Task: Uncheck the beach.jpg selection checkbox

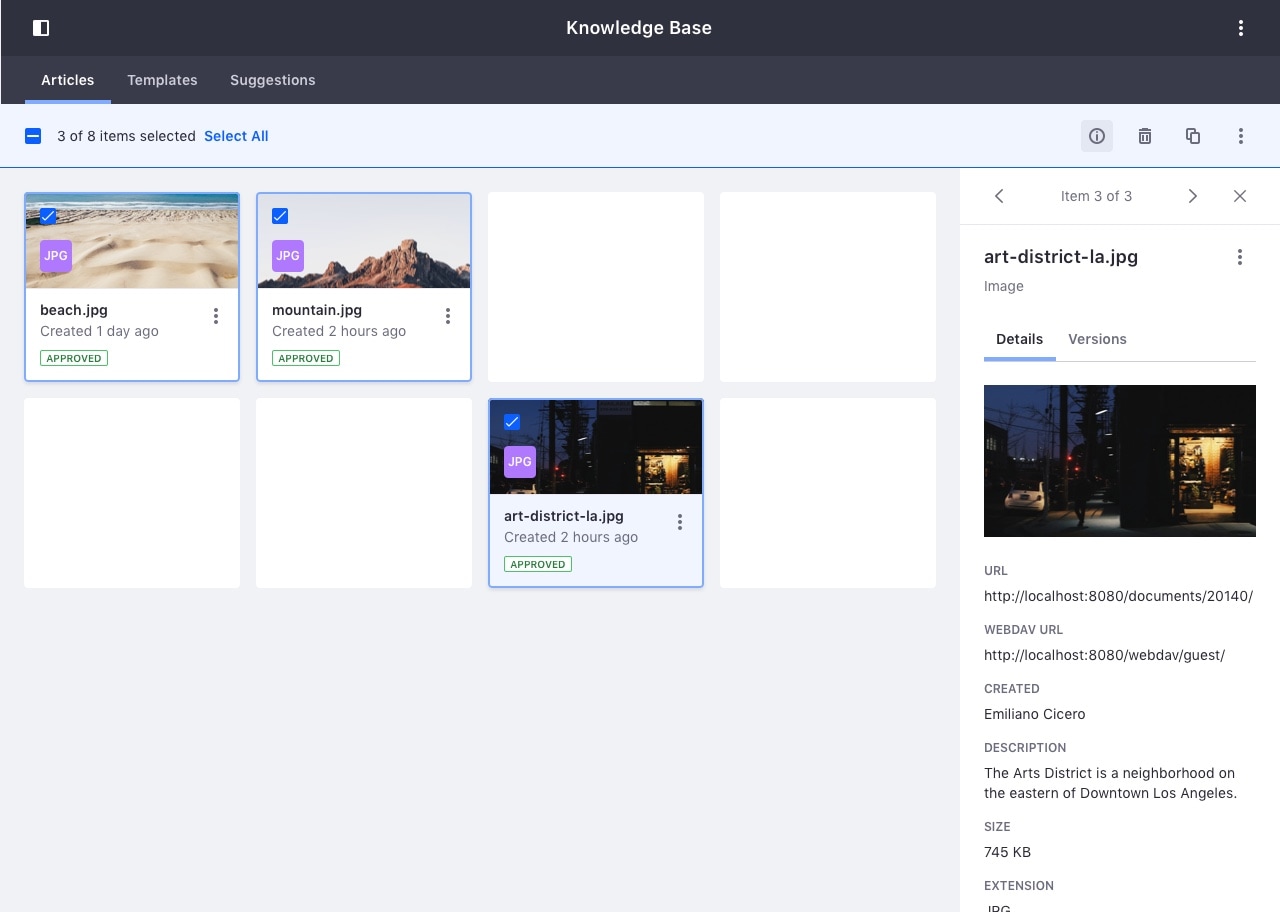Action: coord(48,216)
